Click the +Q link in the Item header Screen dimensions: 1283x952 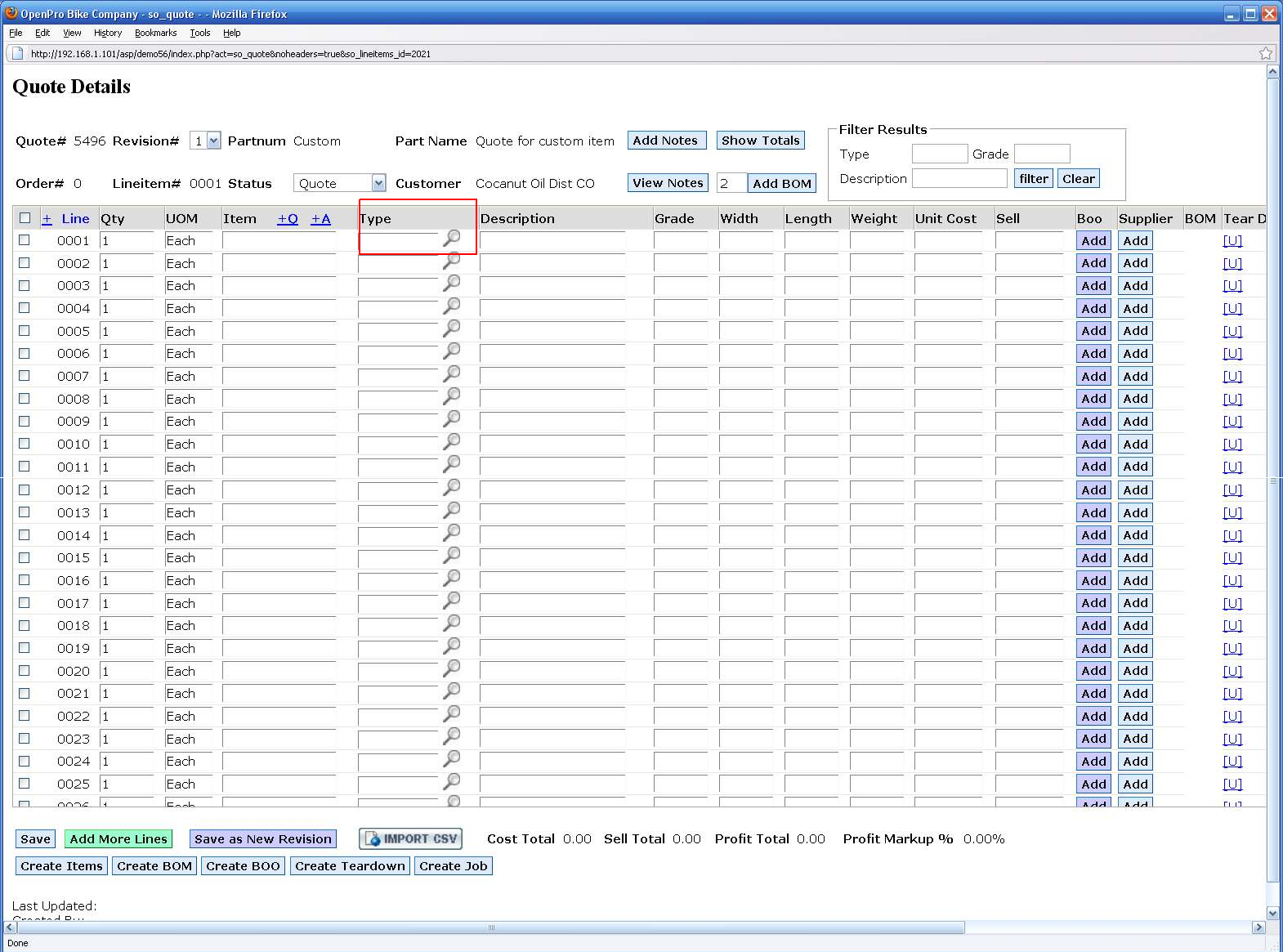[288, 218]
